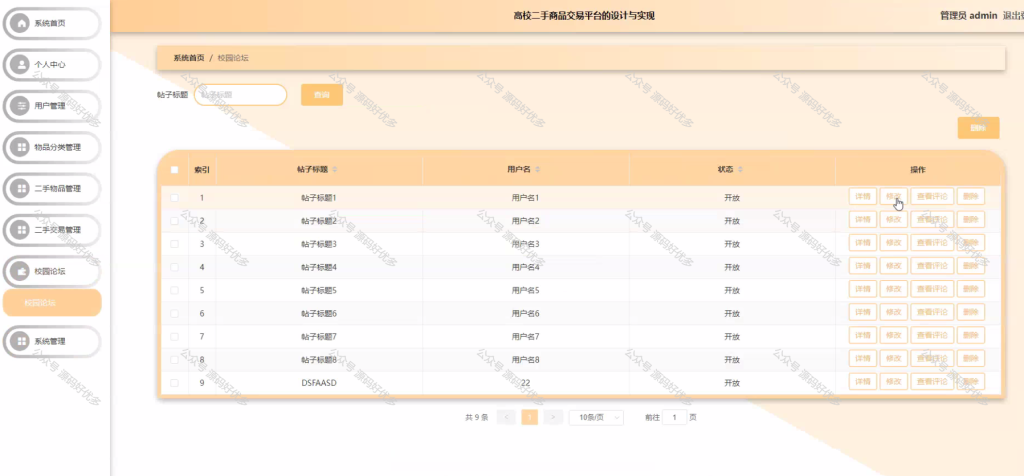
Task: Expand 物品分类管理 sidebar menu
Action: click(52, 147)
